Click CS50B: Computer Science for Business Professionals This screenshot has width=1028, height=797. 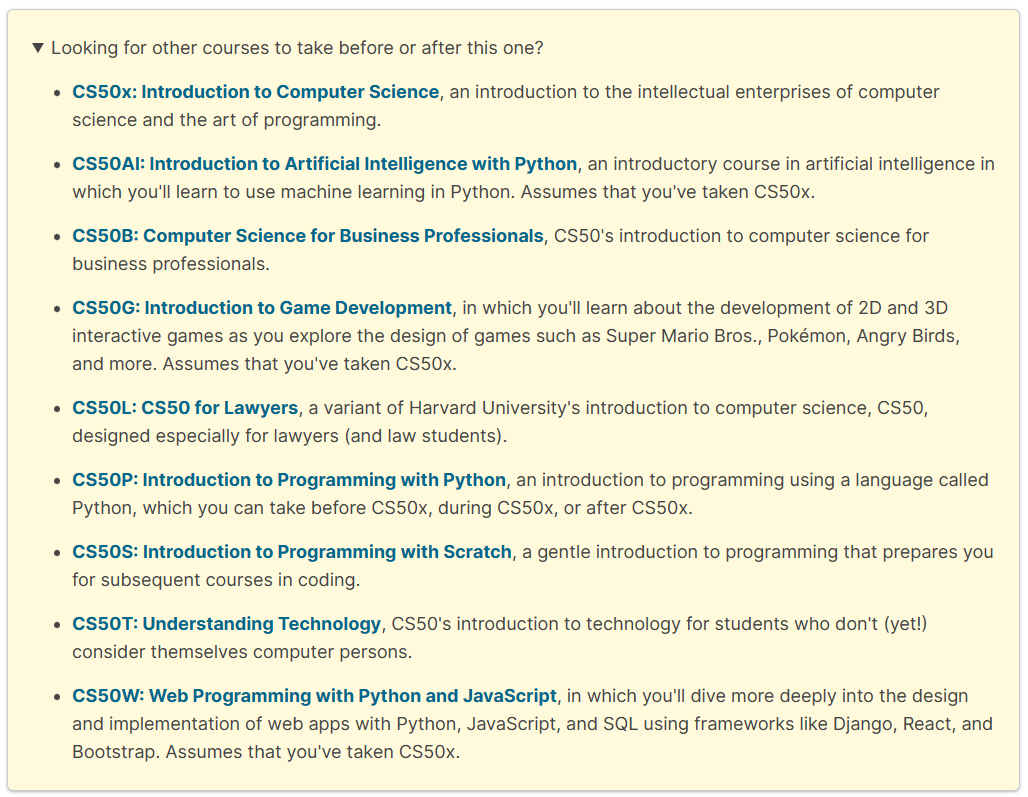click(303, 235)
